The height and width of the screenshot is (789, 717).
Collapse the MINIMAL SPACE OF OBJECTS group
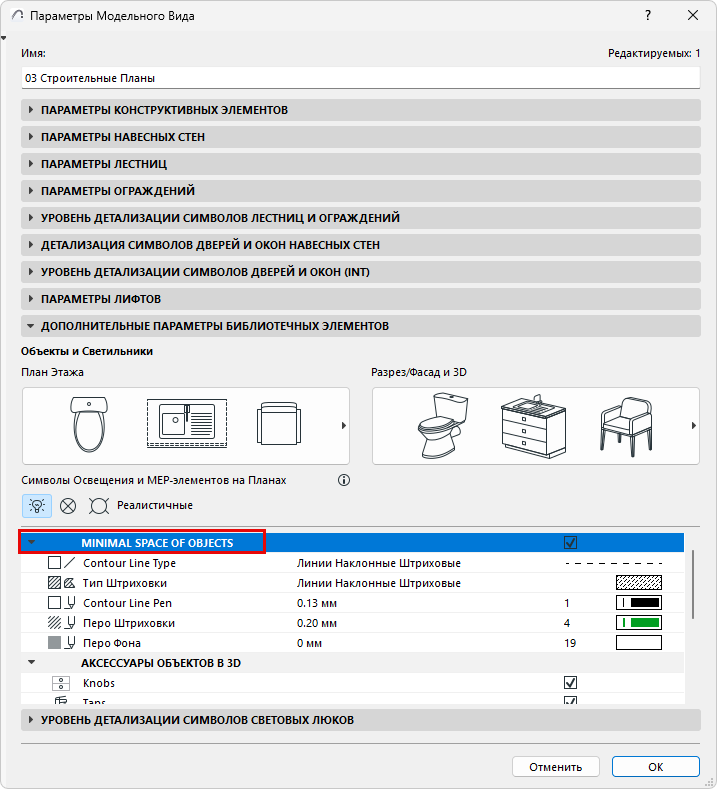[32, 542]
